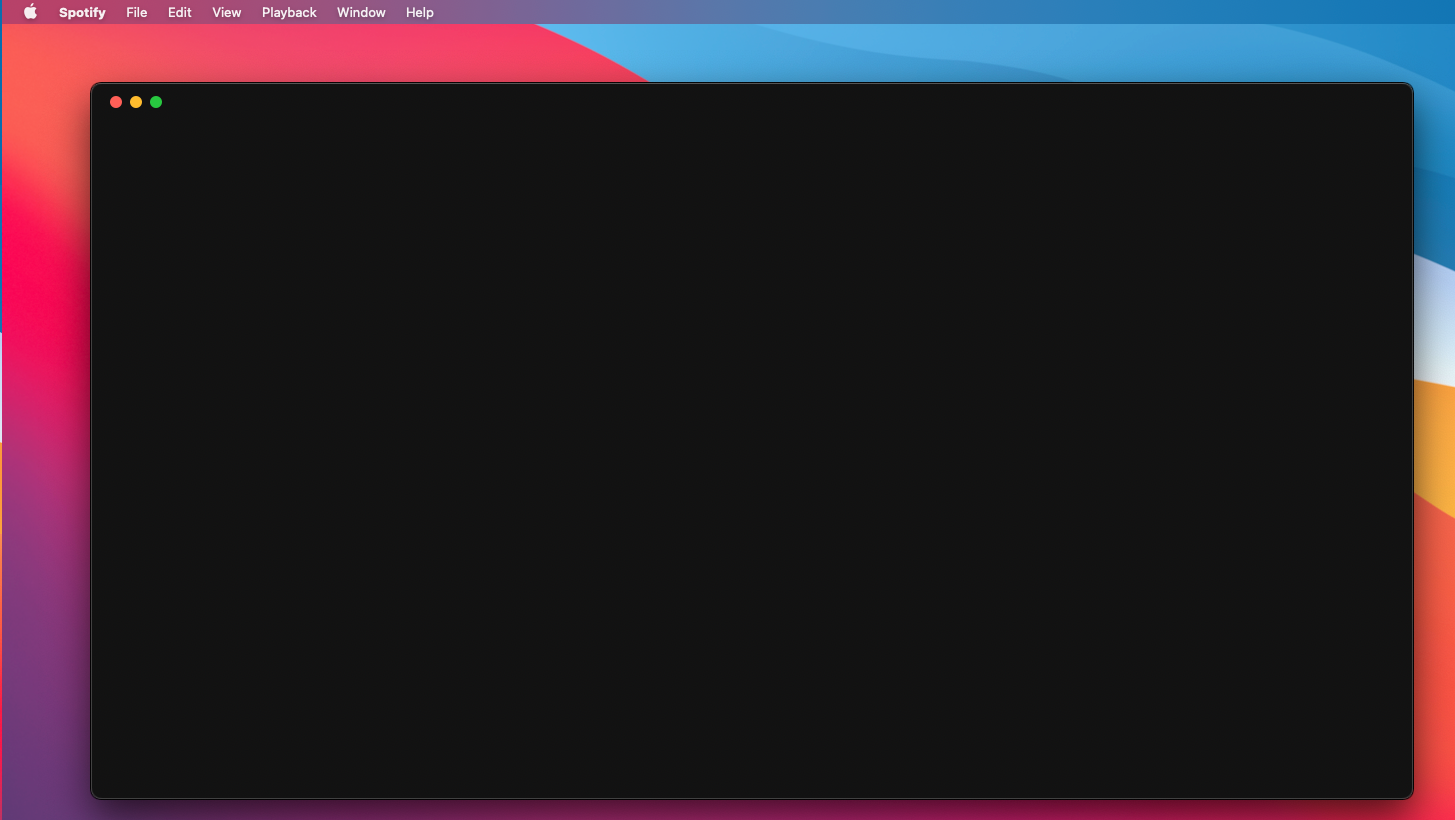The height and width of the screenshot is (820, 1455).
Task: Click the desktop wallpaper below the Spotify window
Action: 750,810
